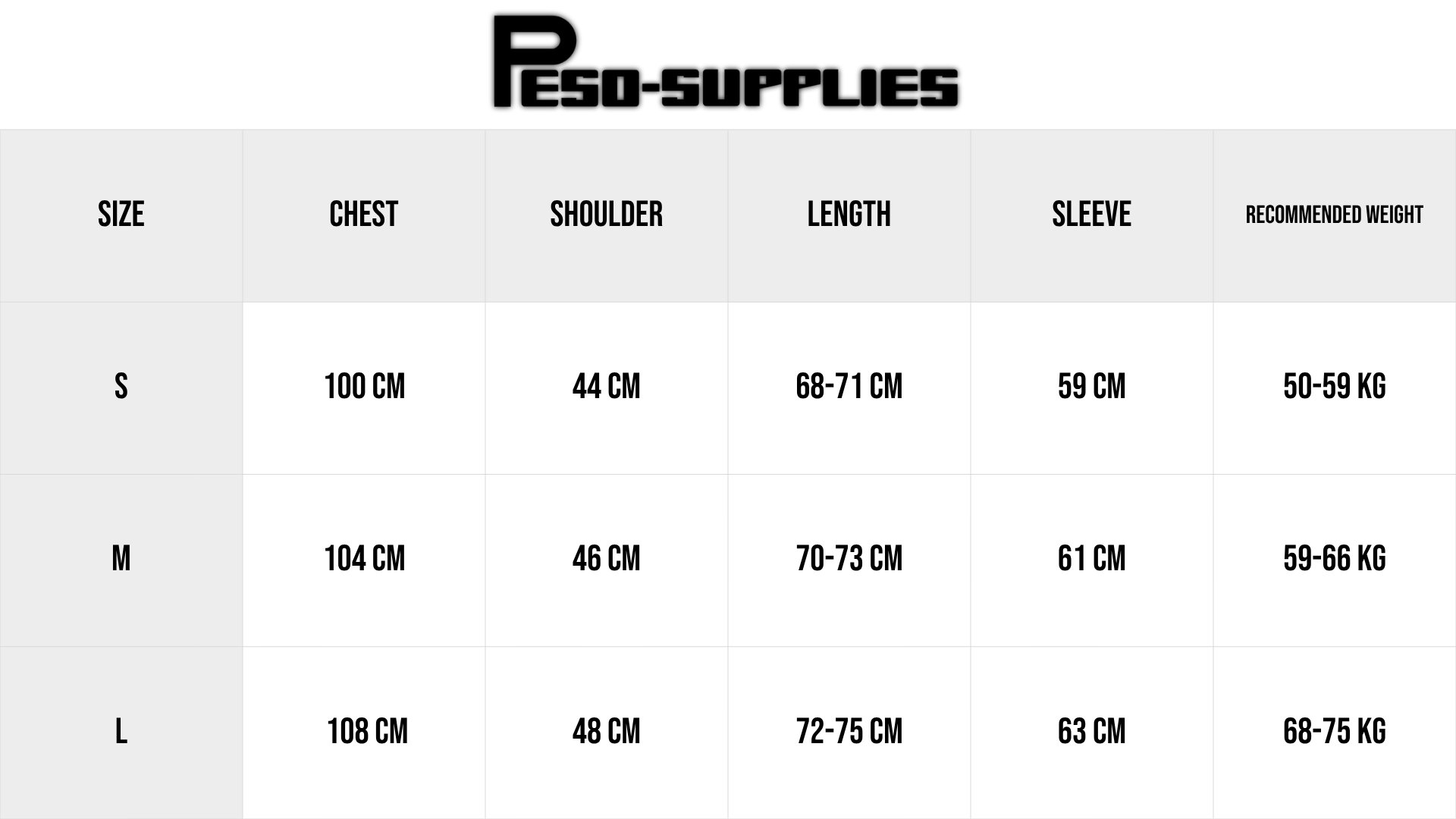Select the 59-66 KG weight value
This screenshot has height=819, width=1456.
(1334, 559)
